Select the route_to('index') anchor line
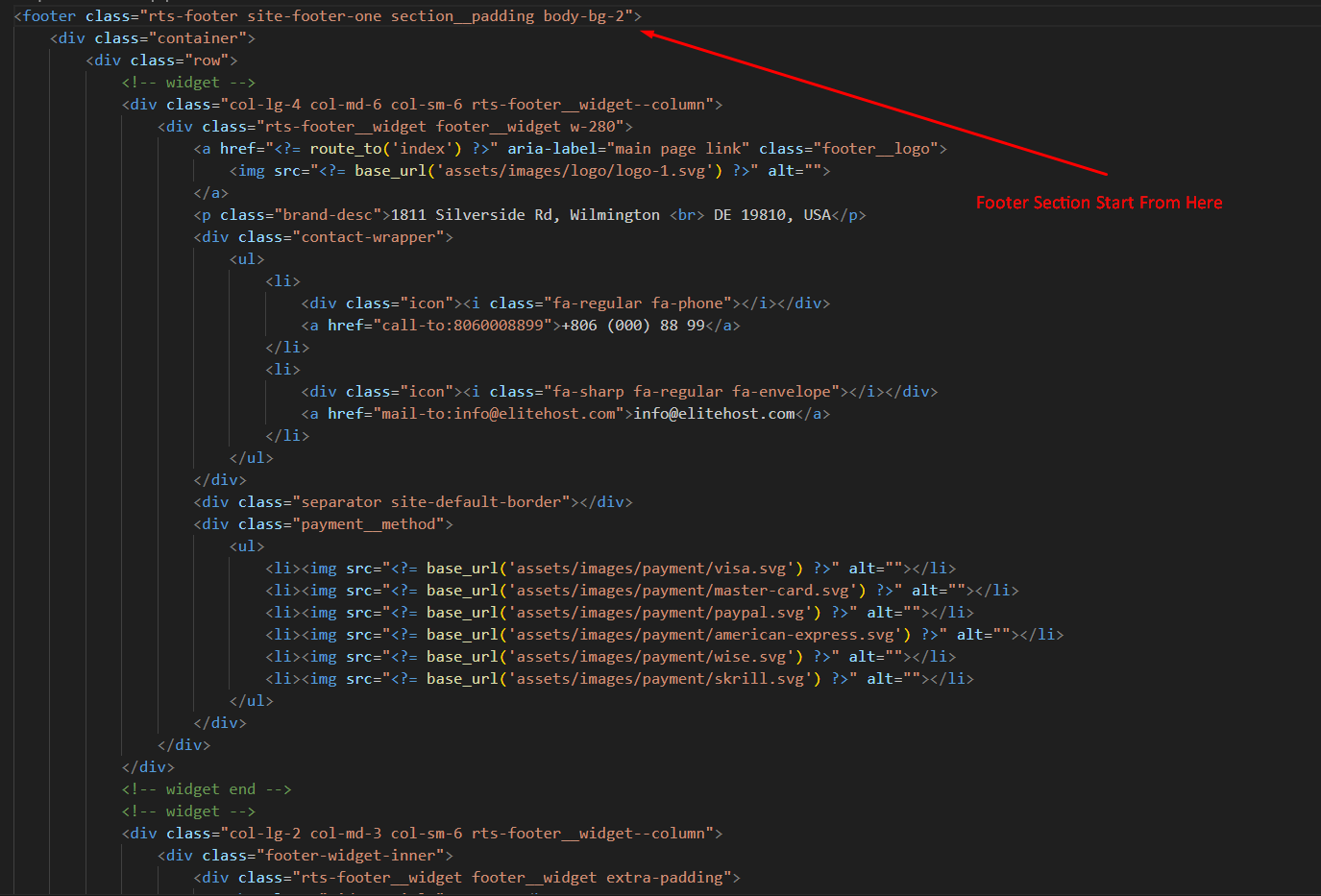 click(570, 149)
